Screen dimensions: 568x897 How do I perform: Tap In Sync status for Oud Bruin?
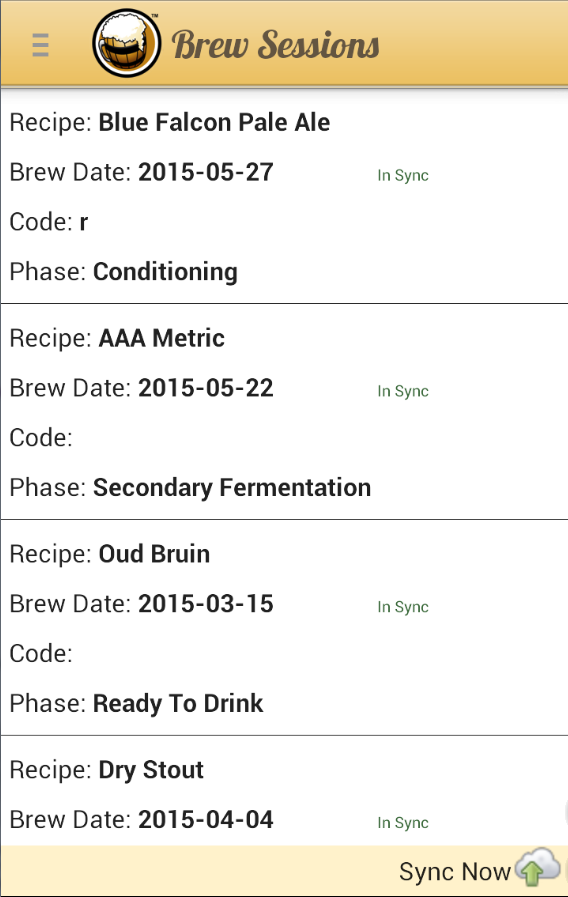403,607
